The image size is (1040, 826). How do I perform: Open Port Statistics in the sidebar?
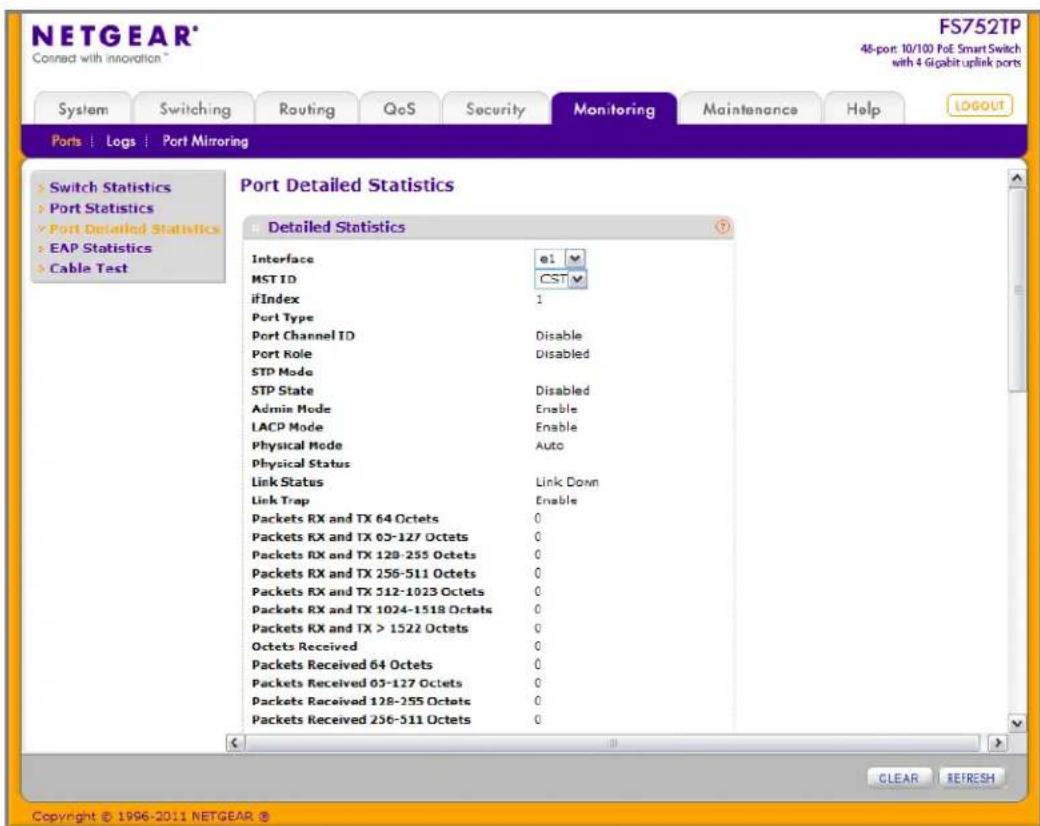(x=101, y=208)
